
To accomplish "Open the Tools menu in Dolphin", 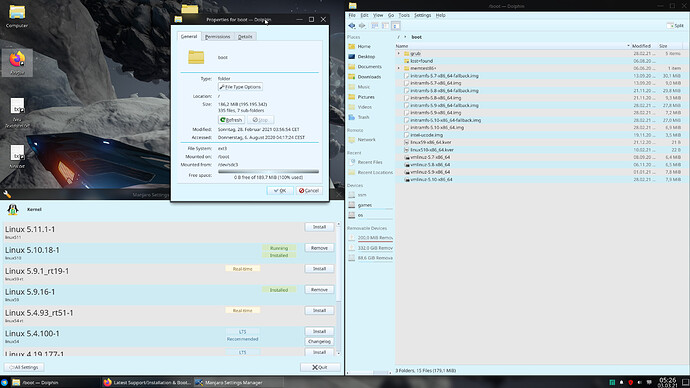I will (404, 15).
